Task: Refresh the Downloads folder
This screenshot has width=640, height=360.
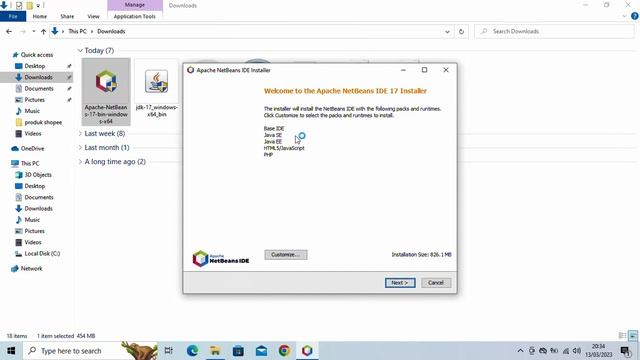Action: 461,31
